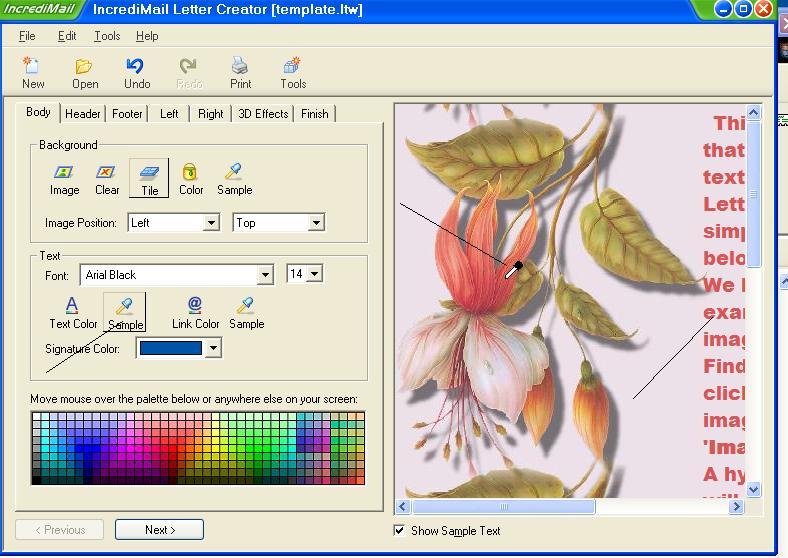Click the IncrediMail logo in title bar

click(x=39, y=9)
